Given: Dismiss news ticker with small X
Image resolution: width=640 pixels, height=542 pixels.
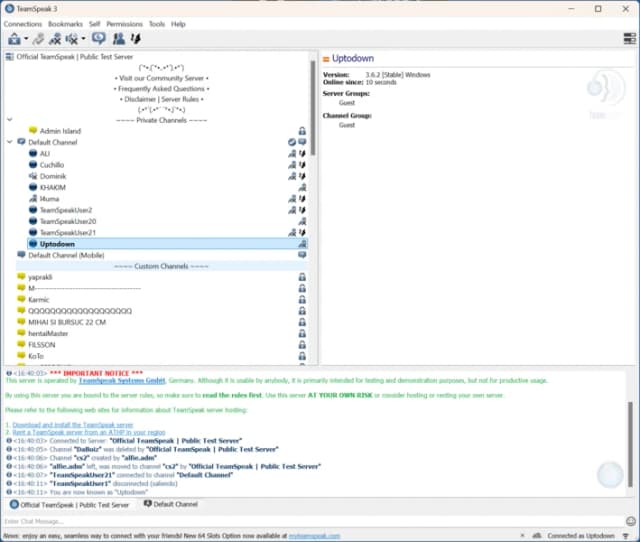Looking at the screenshot, I should click(522, 535).
